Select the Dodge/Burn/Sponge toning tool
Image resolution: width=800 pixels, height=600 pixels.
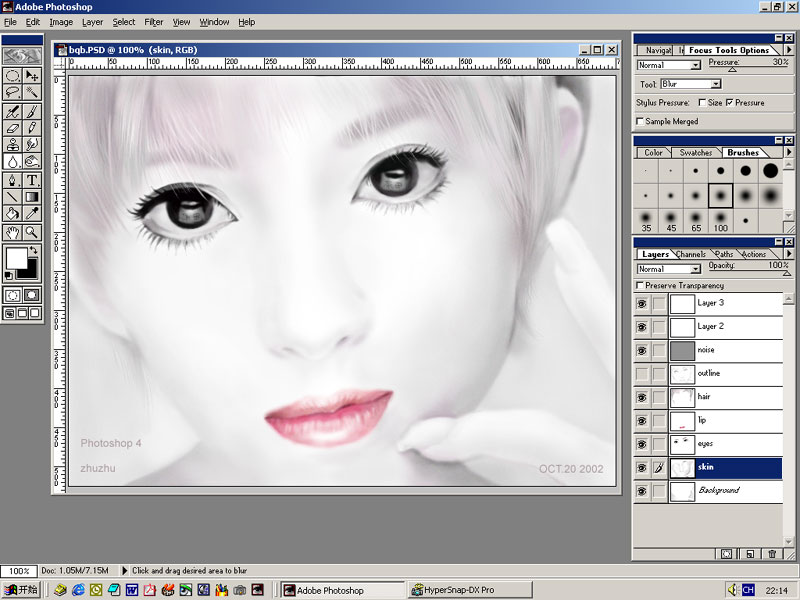point(32,161)
